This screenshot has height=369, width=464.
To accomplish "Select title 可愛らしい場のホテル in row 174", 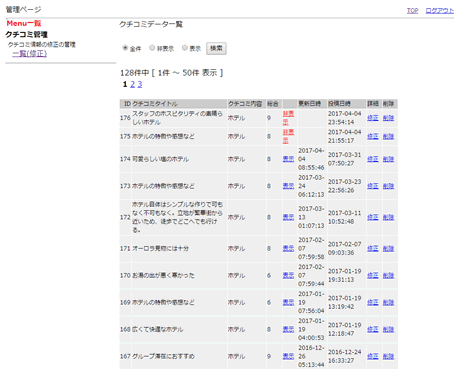I will pyautogui.click(x=161, y=159).
